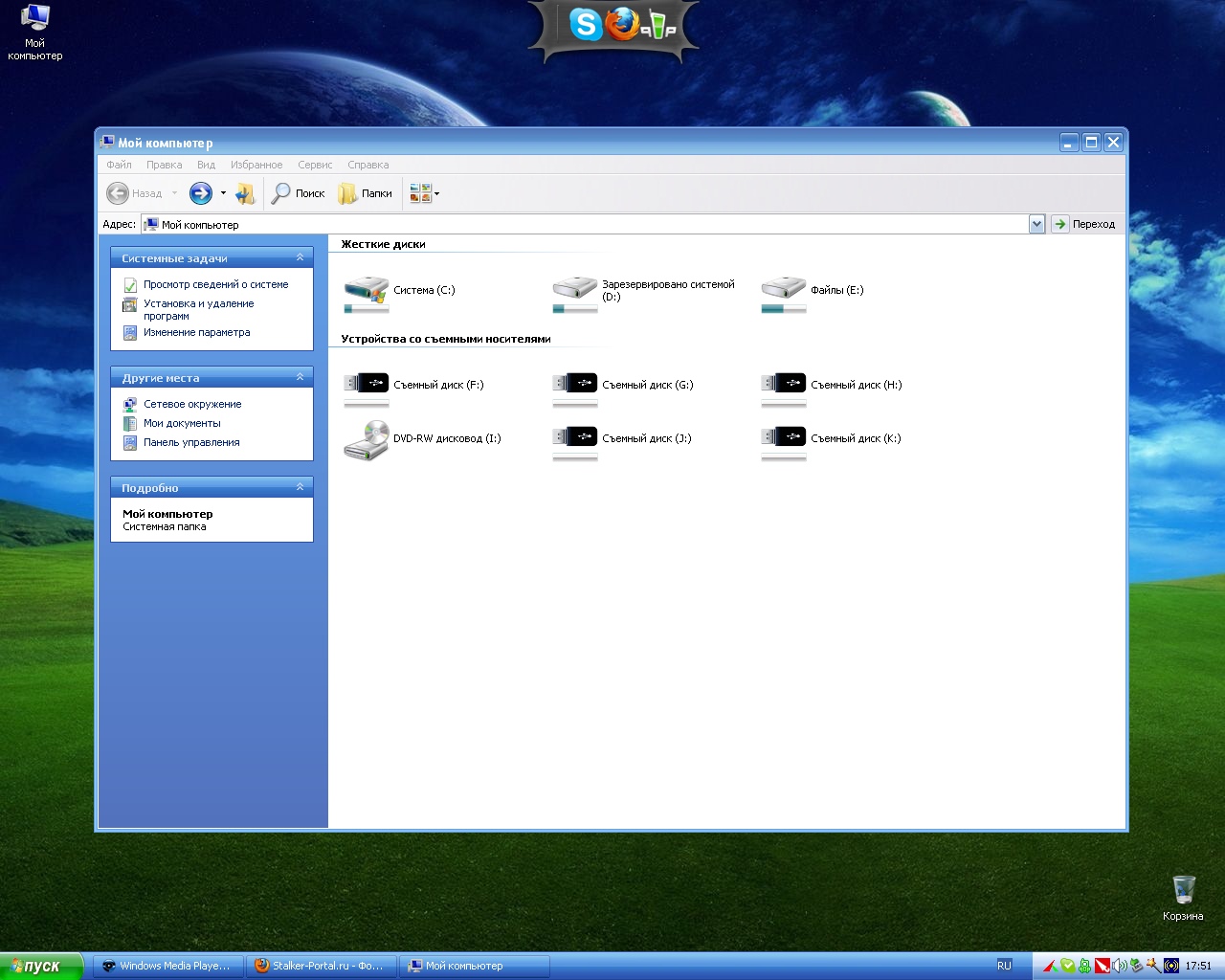Select the Мой компьютер desktop icon
Image resolution: width=1225 pixels, height=980 pixels.
[x=34, y=33]
